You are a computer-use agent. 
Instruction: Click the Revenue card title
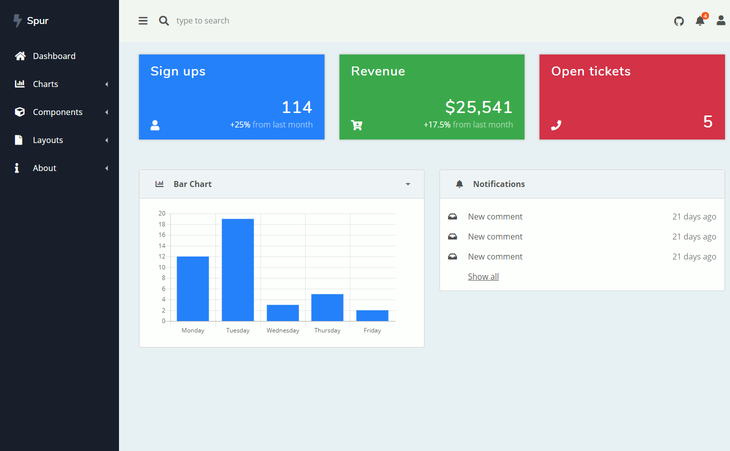[378, 71]
